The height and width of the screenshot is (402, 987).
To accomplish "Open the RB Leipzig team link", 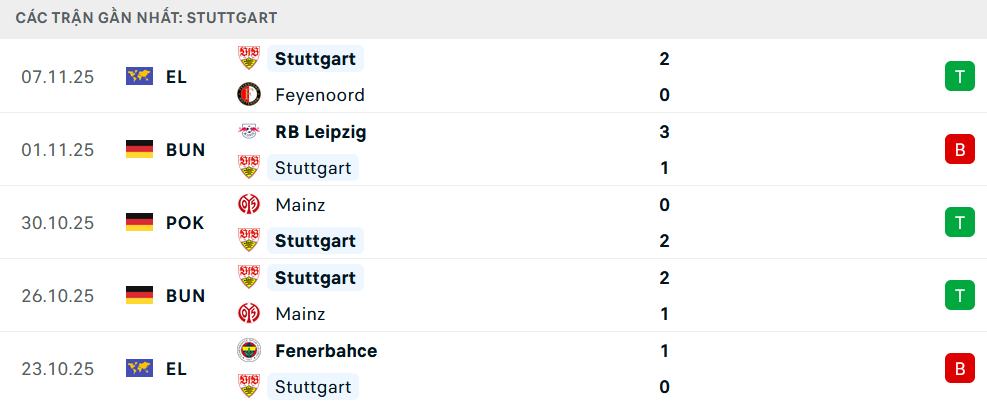I will point(320,132).
